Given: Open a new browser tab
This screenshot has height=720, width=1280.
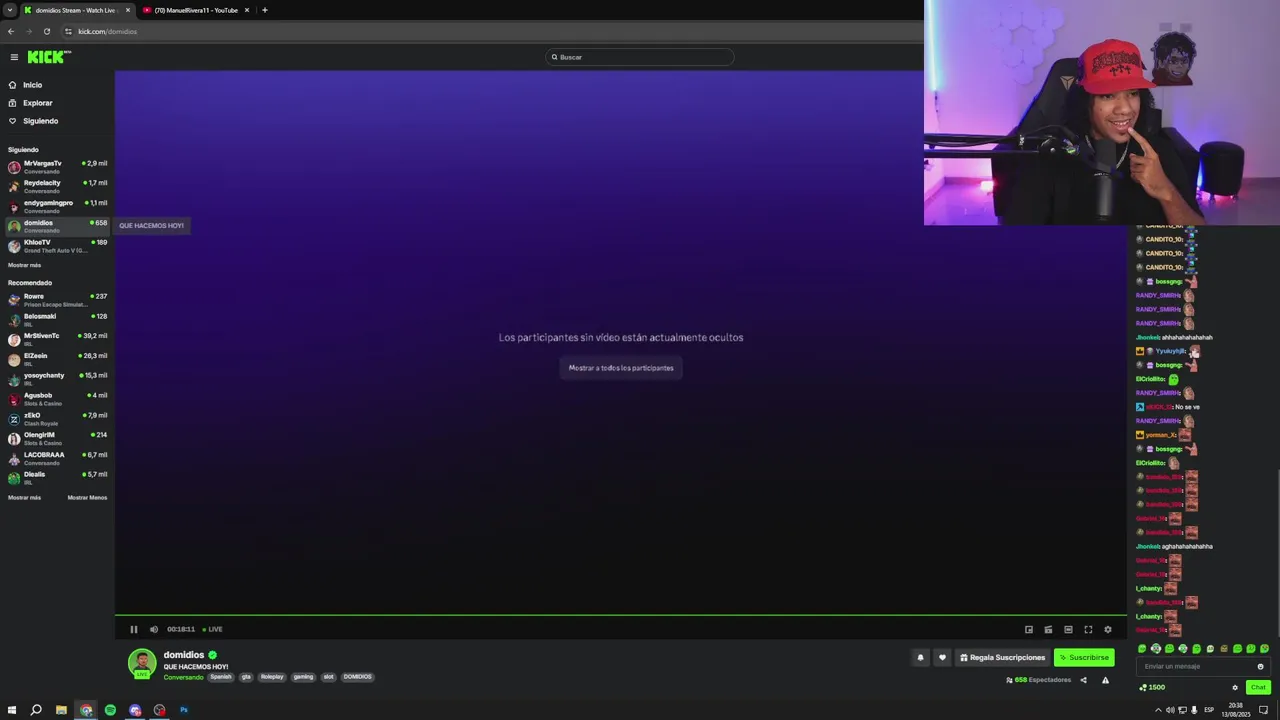Looking at the screenshot, I should click(264, 10).
